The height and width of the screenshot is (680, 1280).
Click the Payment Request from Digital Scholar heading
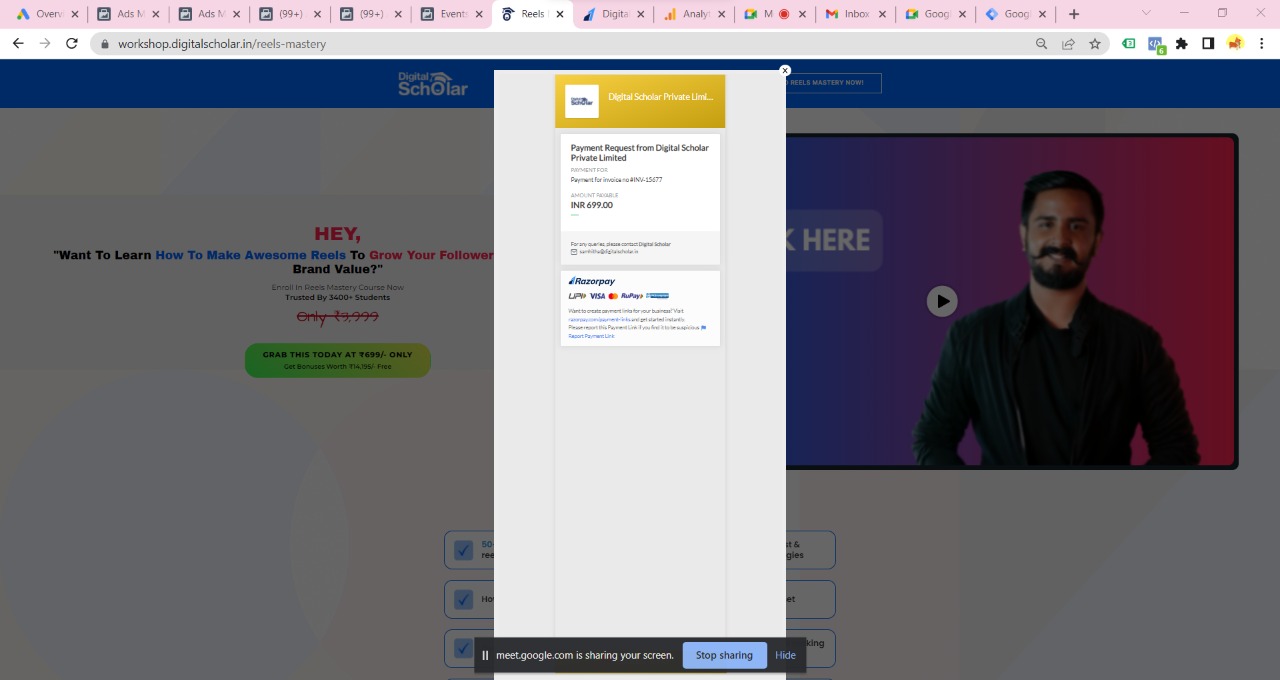click(640, 152)
